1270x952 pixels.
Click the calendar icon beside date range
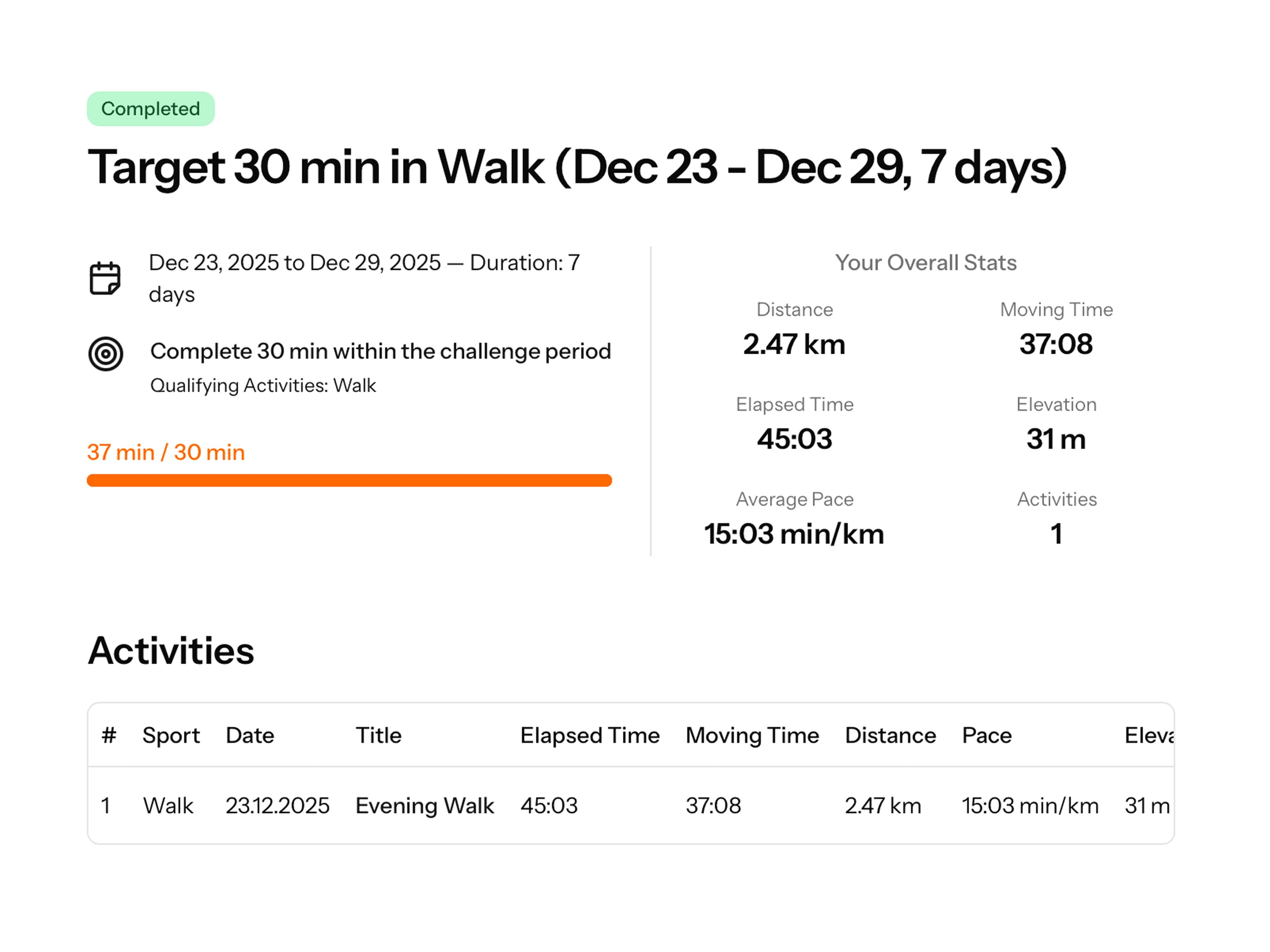105,278
